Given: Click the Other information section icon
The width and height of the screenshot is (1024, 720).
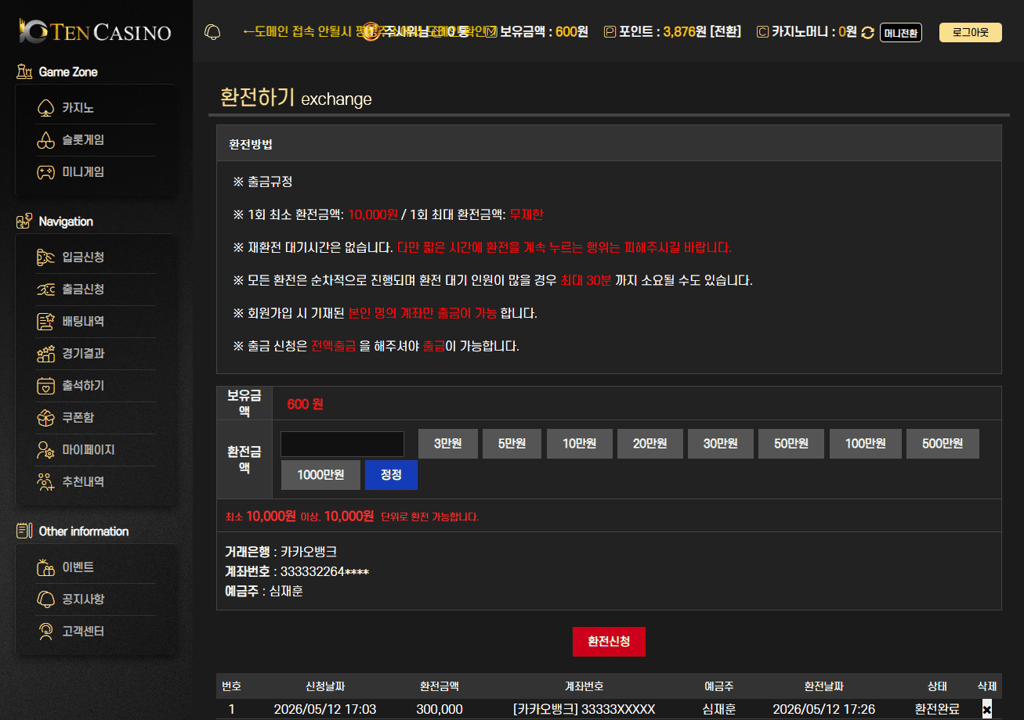Looking at the screenshot, I should [24, 531].
